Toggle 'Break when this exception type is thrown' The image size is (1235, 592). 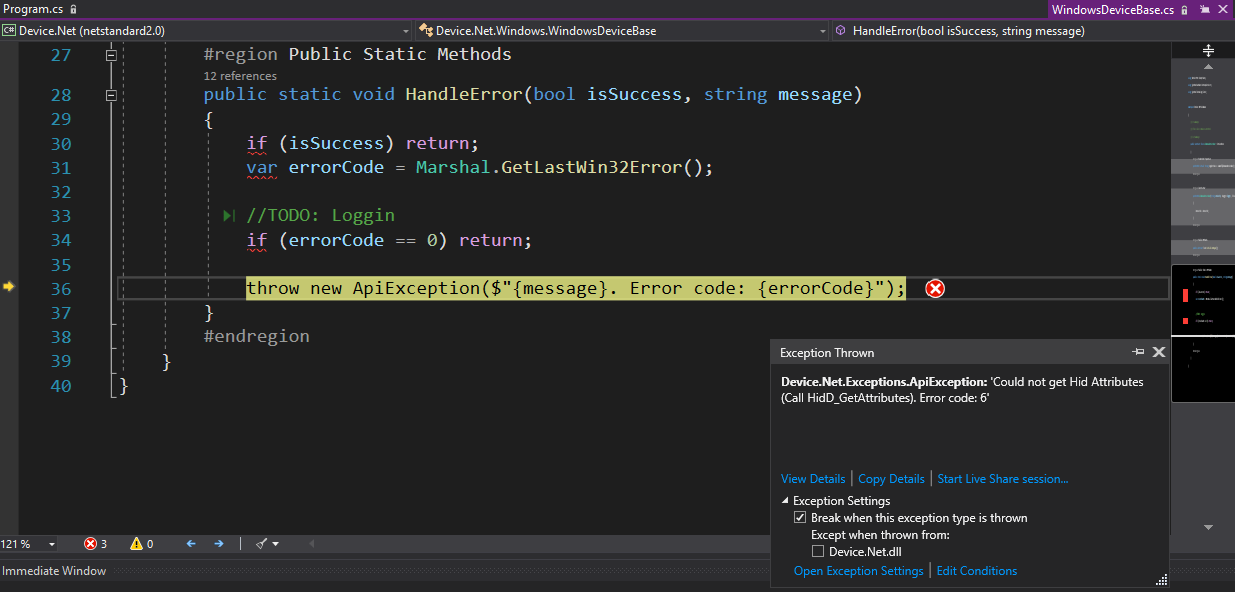(x=800, y=518)
